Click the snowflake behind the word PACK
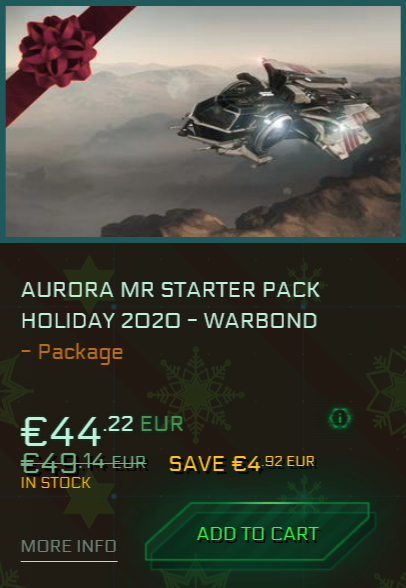 point(306,284)
